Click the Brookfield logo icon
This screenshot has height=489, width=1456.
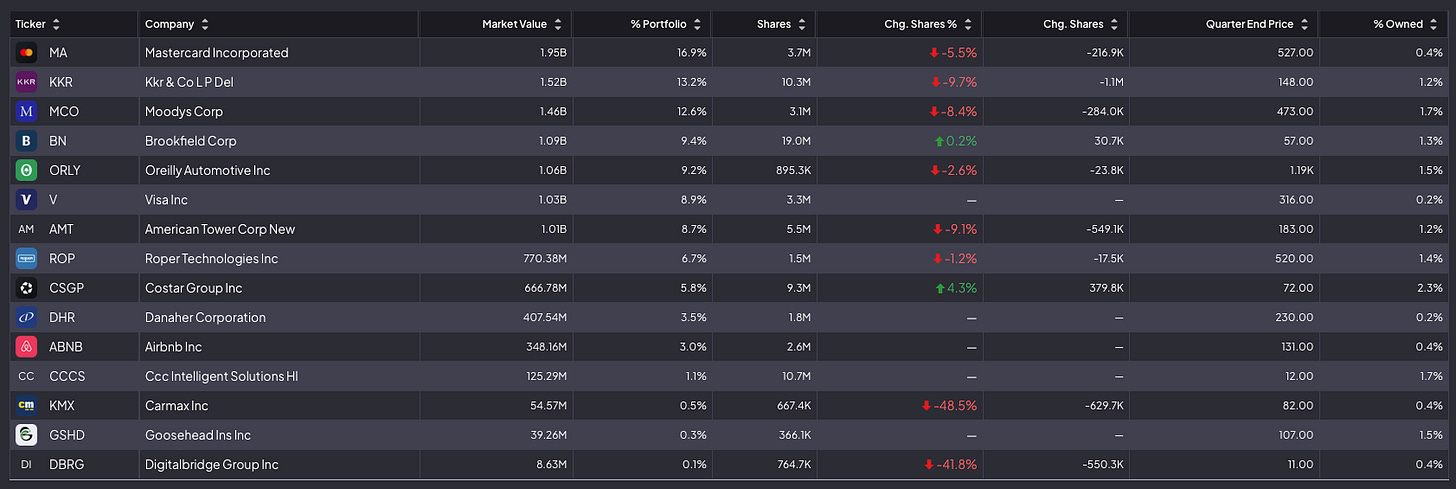[x=27, y=141]
